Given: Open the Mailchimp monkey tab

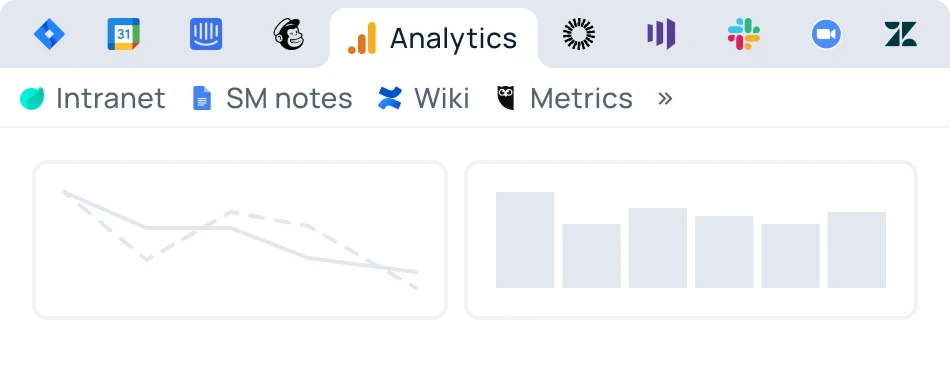Looking at the screenshot, I should coord(289,34).
